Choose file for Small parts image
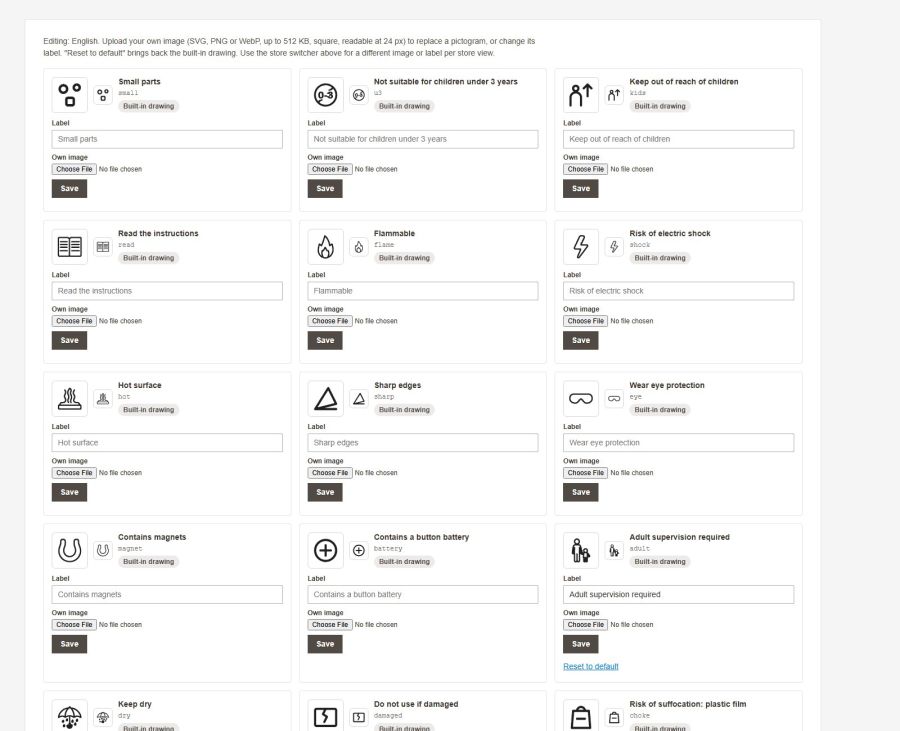This screenshot has height=731, width=900. [74, 169]
